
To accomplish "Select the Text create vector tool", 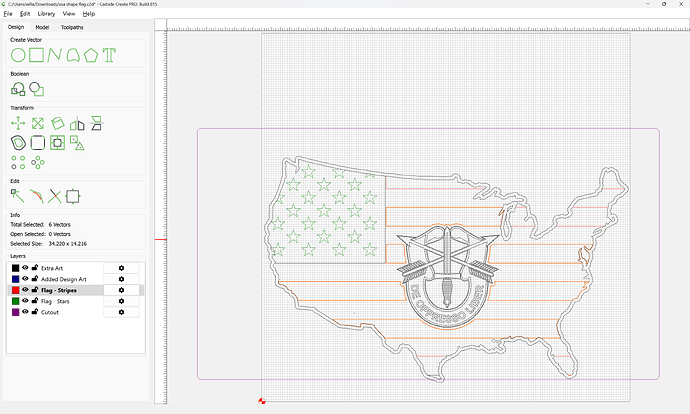I will click(109, 55).
